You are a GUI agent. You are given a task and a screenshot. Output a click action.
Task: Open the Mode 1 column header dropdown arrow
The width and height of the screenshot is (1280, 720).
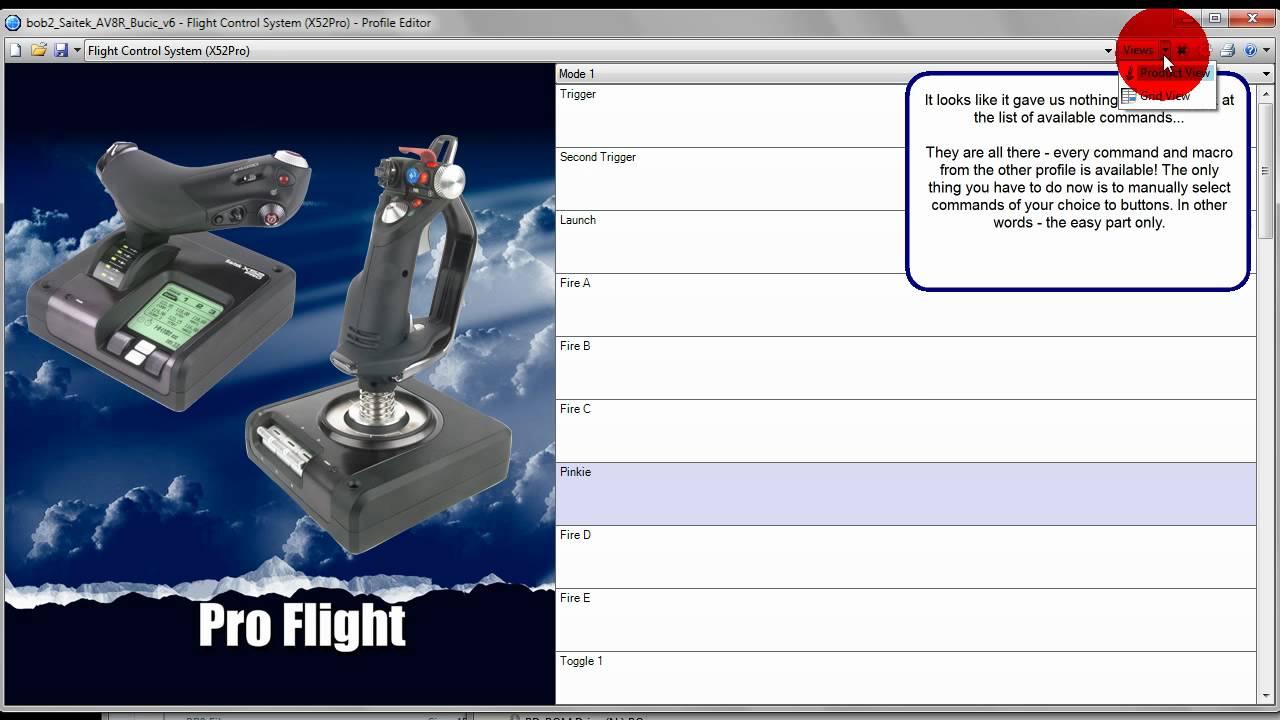[x=1266, y=74]
